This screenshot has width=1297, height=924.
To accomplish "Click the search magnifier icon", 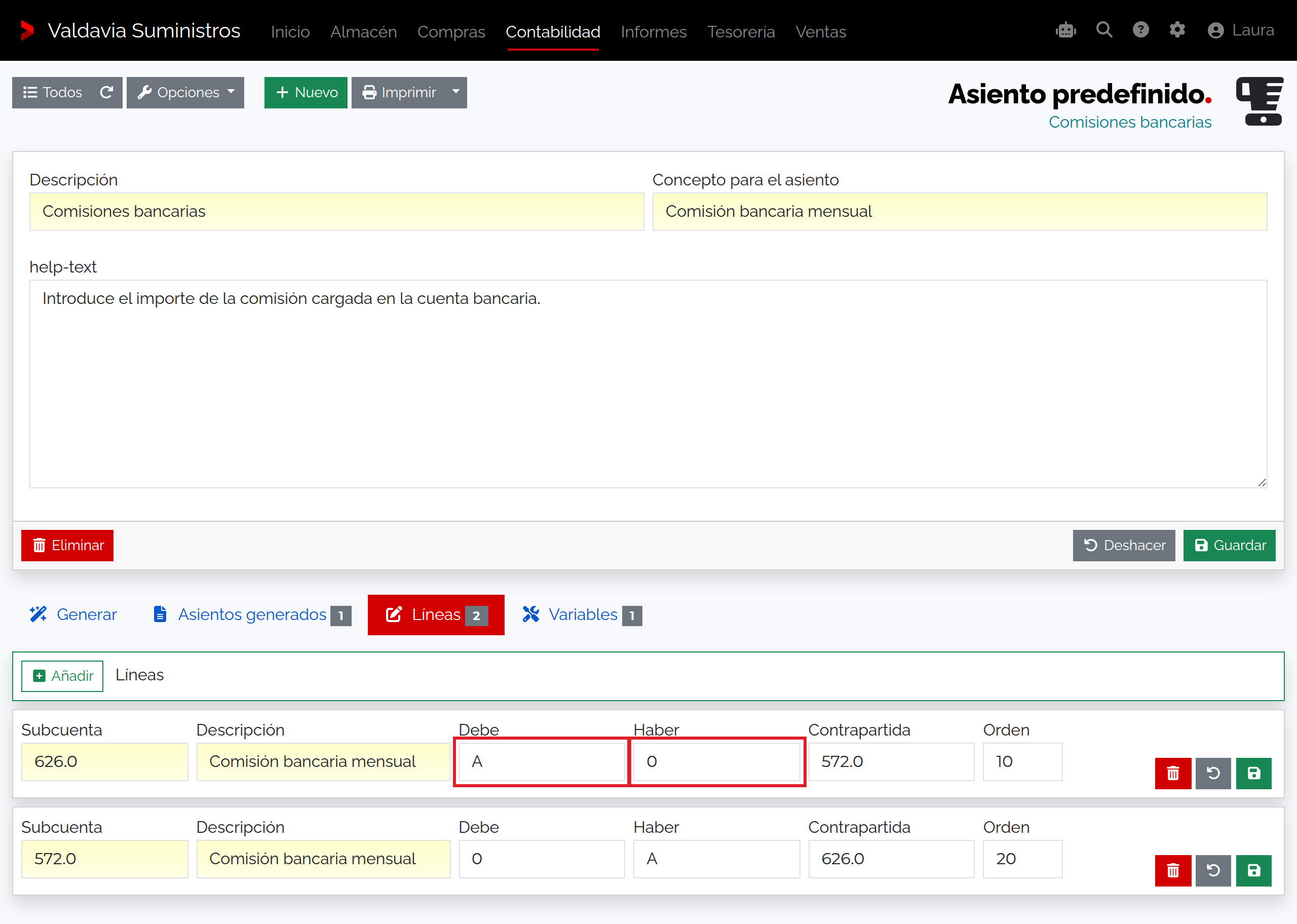I will (1104, 29).
